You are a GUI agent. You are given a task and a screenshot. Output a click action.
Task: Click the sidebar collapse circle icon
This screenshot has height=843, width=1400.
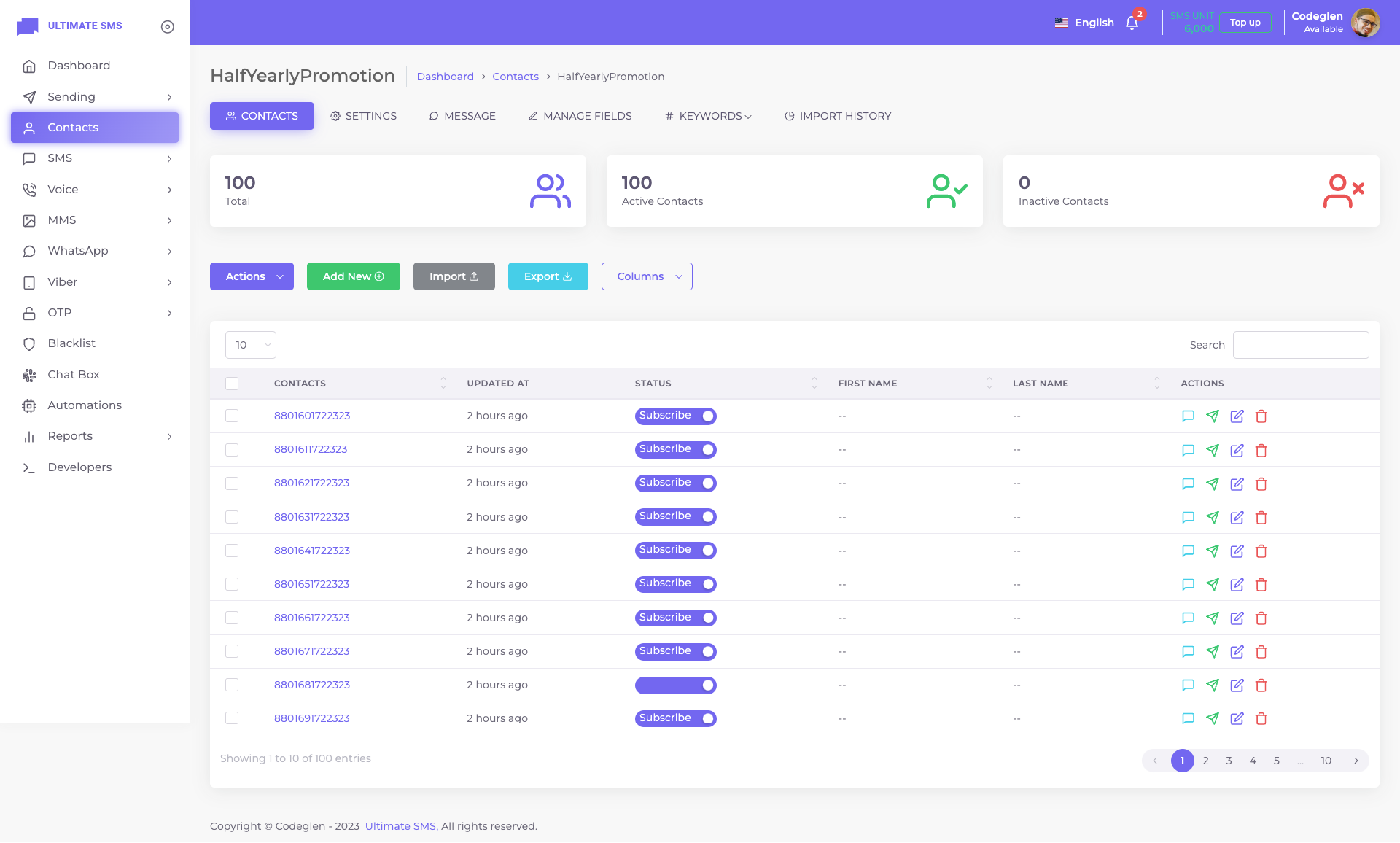167,26
